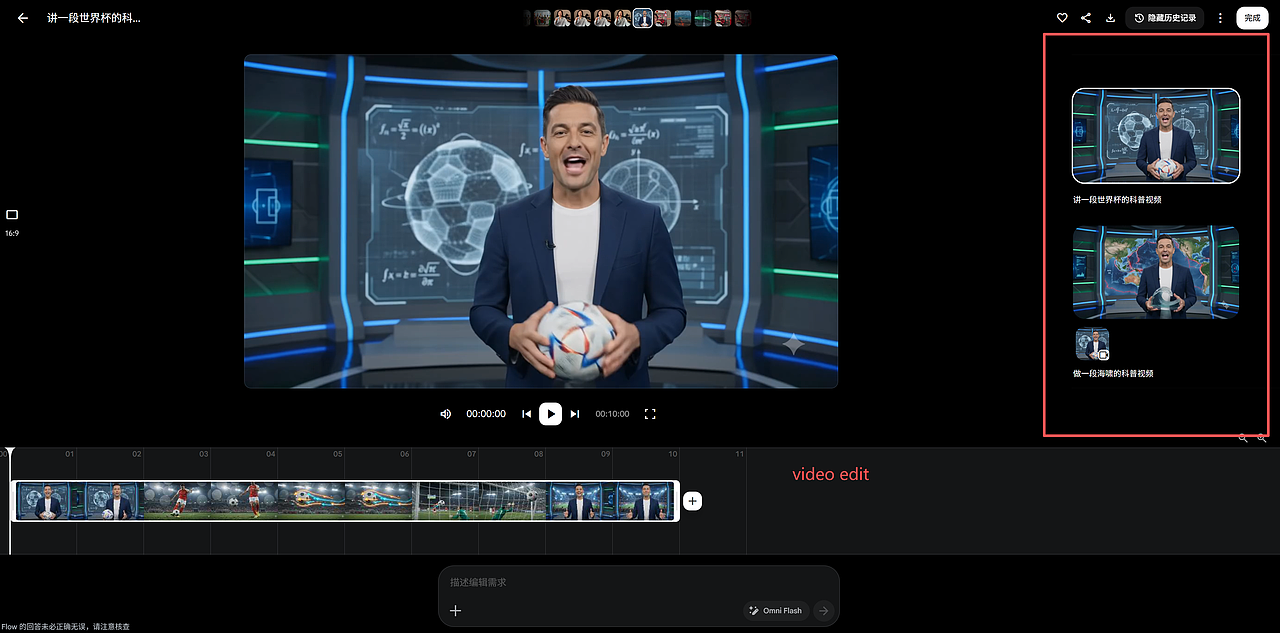Click the current time 00:00:00
The width and height of the screenshot is (1280, 633).
click(x=486, y=414)
